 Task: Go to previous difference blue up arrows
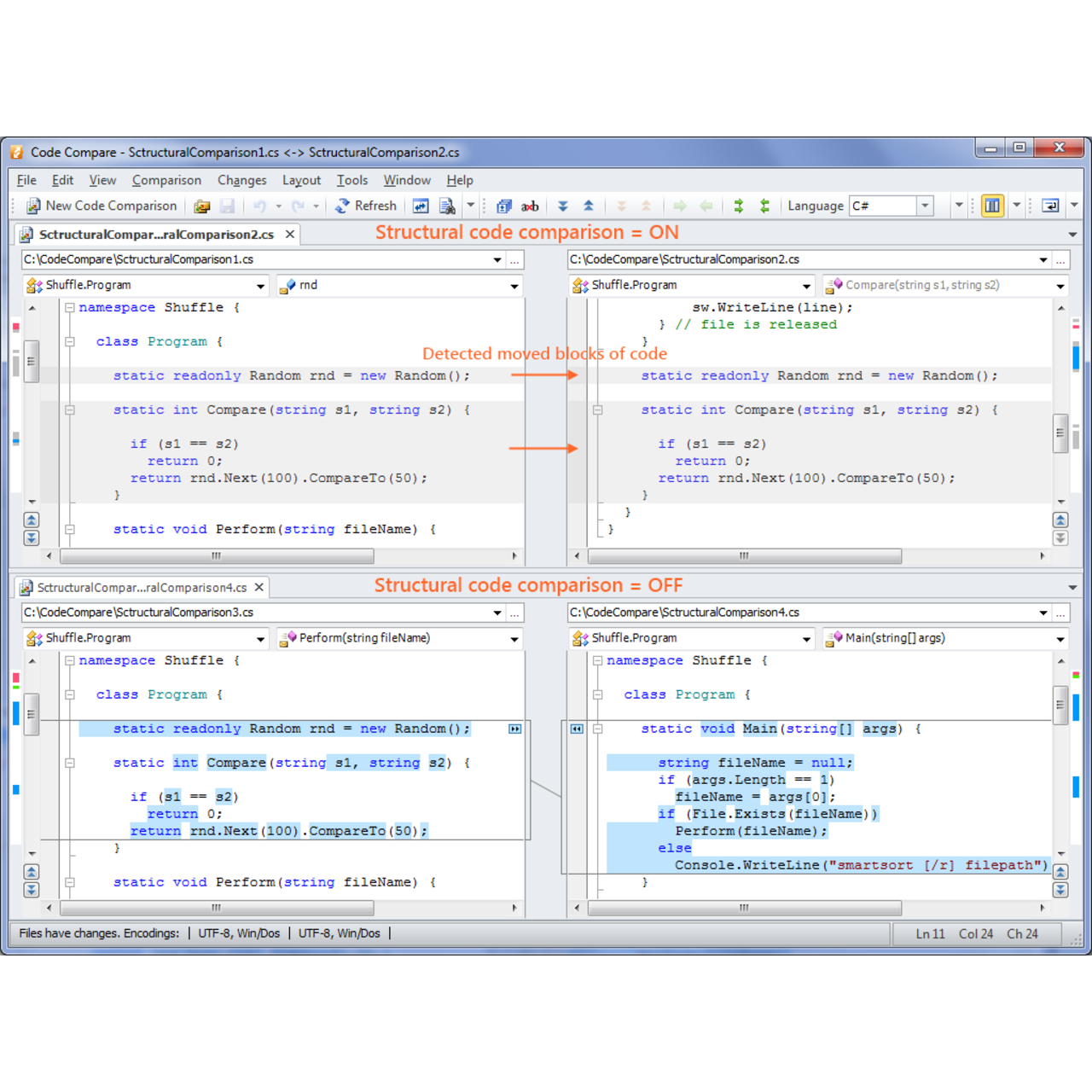pyautogui.click(x=589, y=206)
